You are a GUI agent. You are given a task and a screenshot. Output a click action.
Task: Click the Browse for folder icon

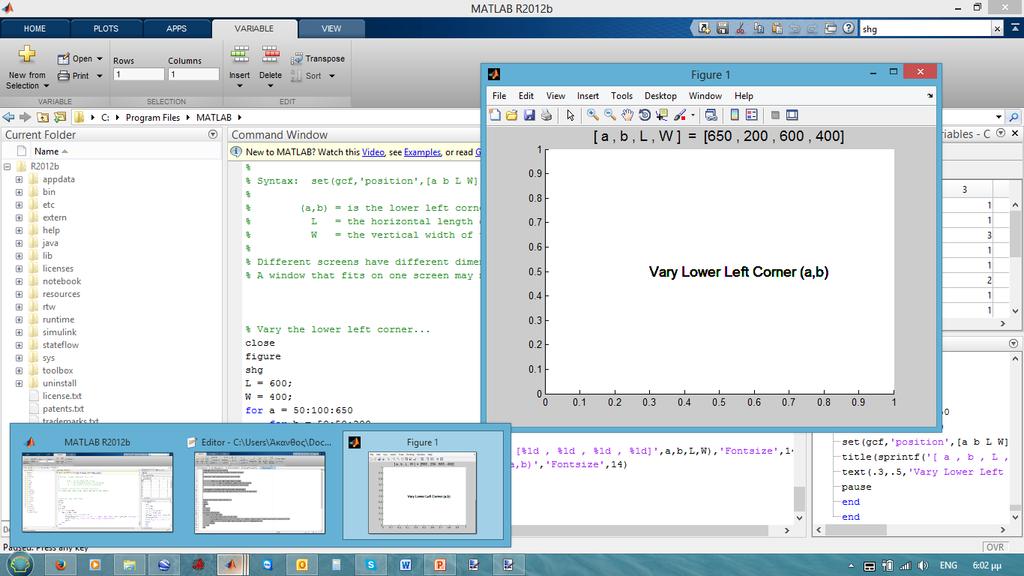pos(60,117)
